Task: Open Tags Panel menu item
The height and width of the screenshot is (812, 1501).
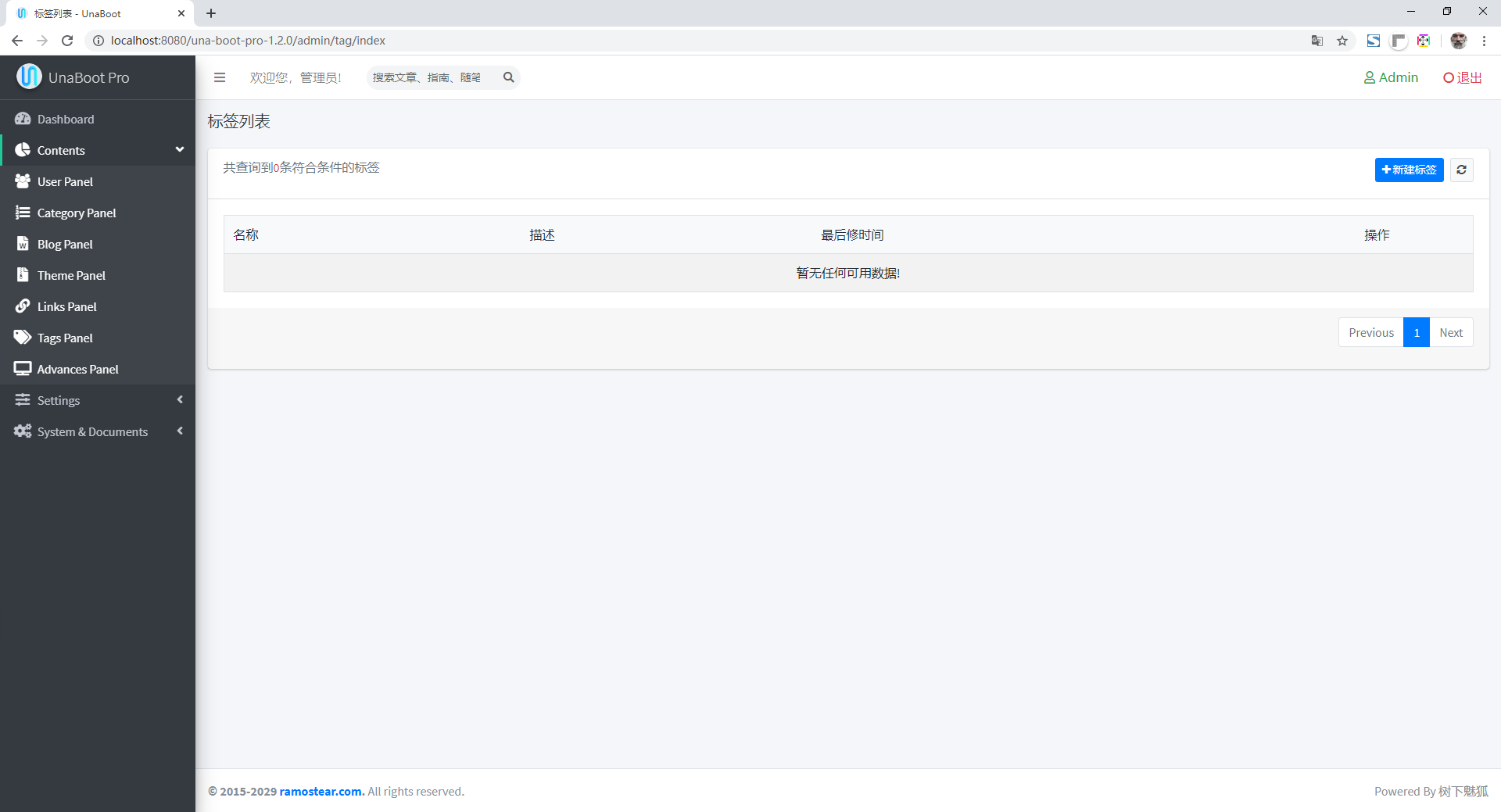Action: (x=98, y=338)
